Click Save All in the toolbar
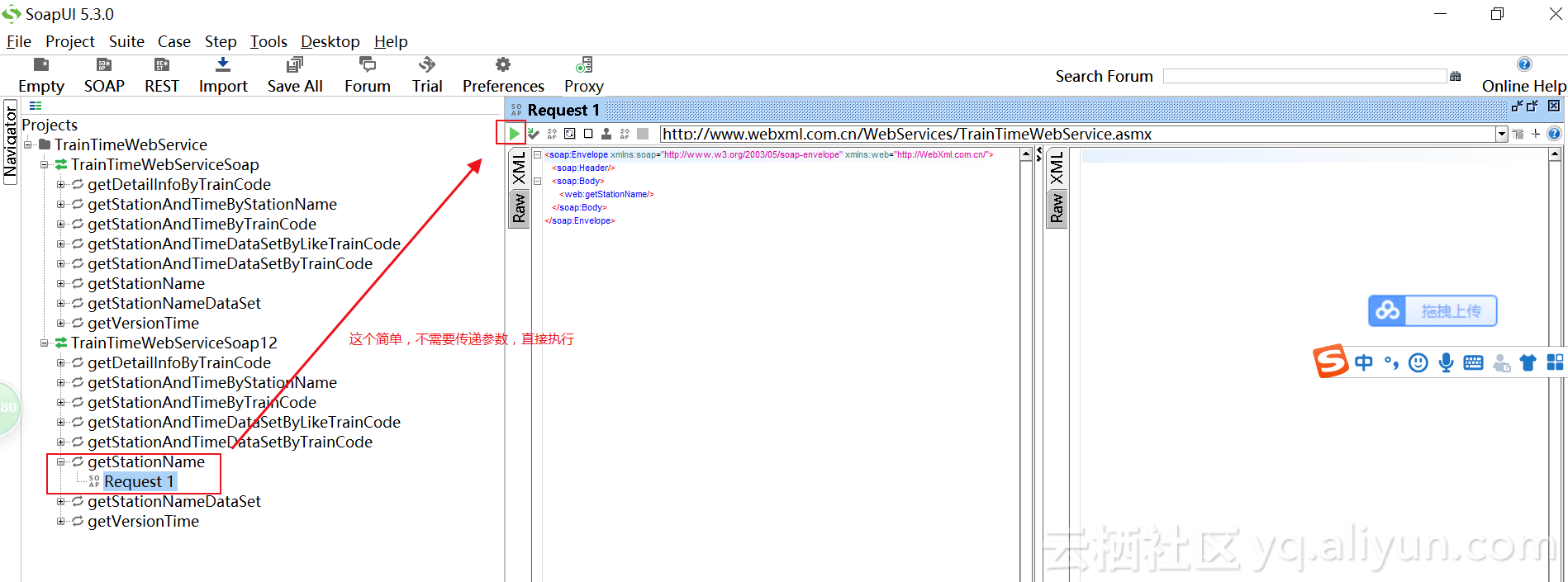This screenshot has height=582, width=1568. coord(295,65)
